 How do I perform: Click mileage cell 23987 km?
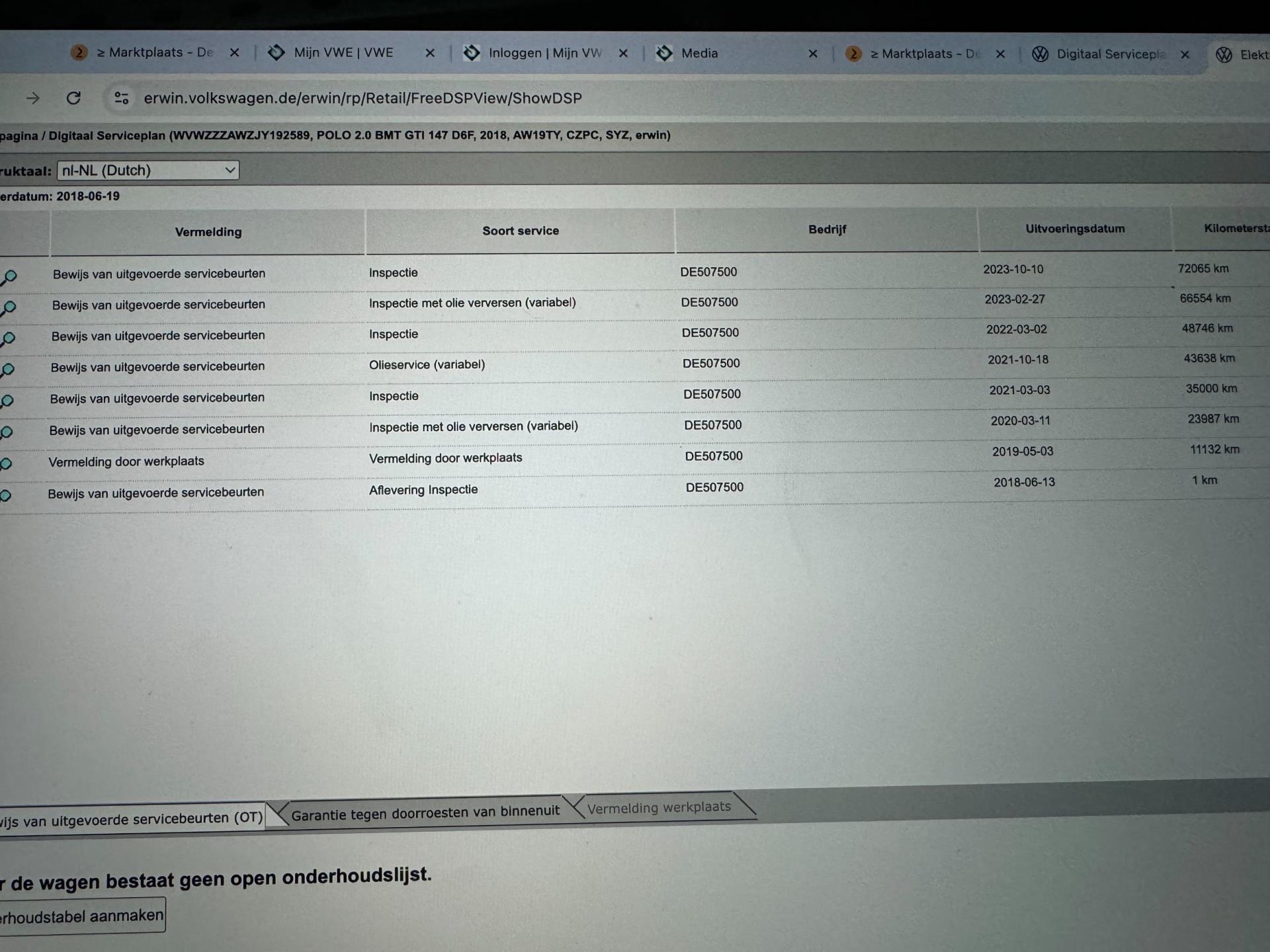[x=1213, y=419]
